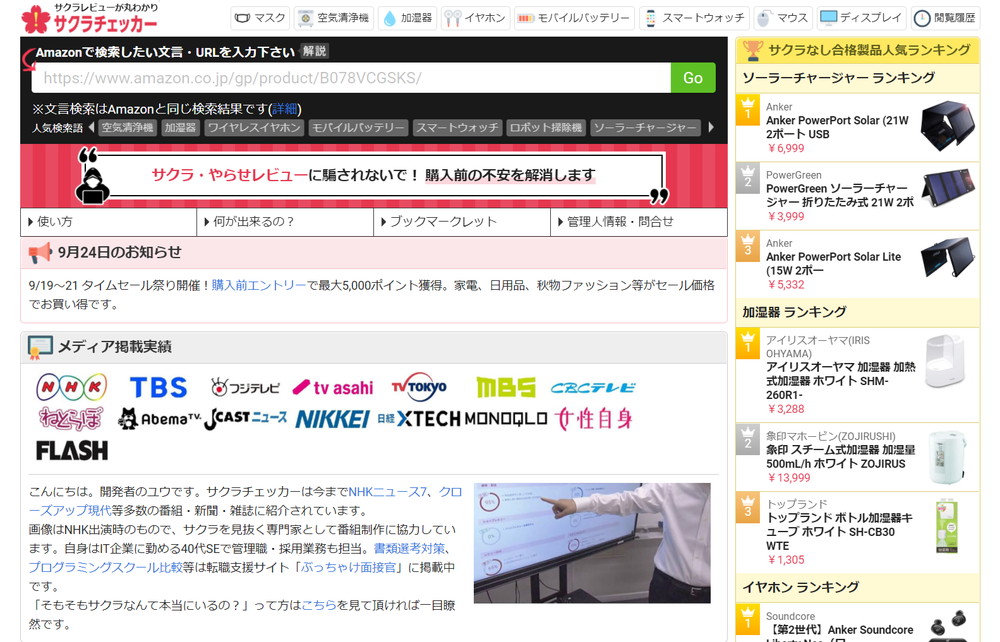Open the 書類選考対策 link
This screenshot has width=1000, height=642.
pos(409,548)
